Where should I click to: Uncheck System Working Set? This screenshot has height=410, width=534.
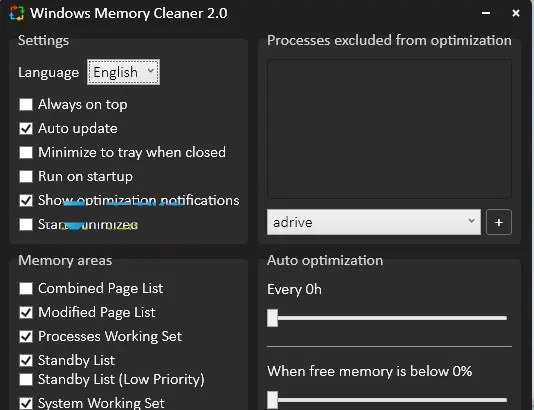click(x=26, y=404)
